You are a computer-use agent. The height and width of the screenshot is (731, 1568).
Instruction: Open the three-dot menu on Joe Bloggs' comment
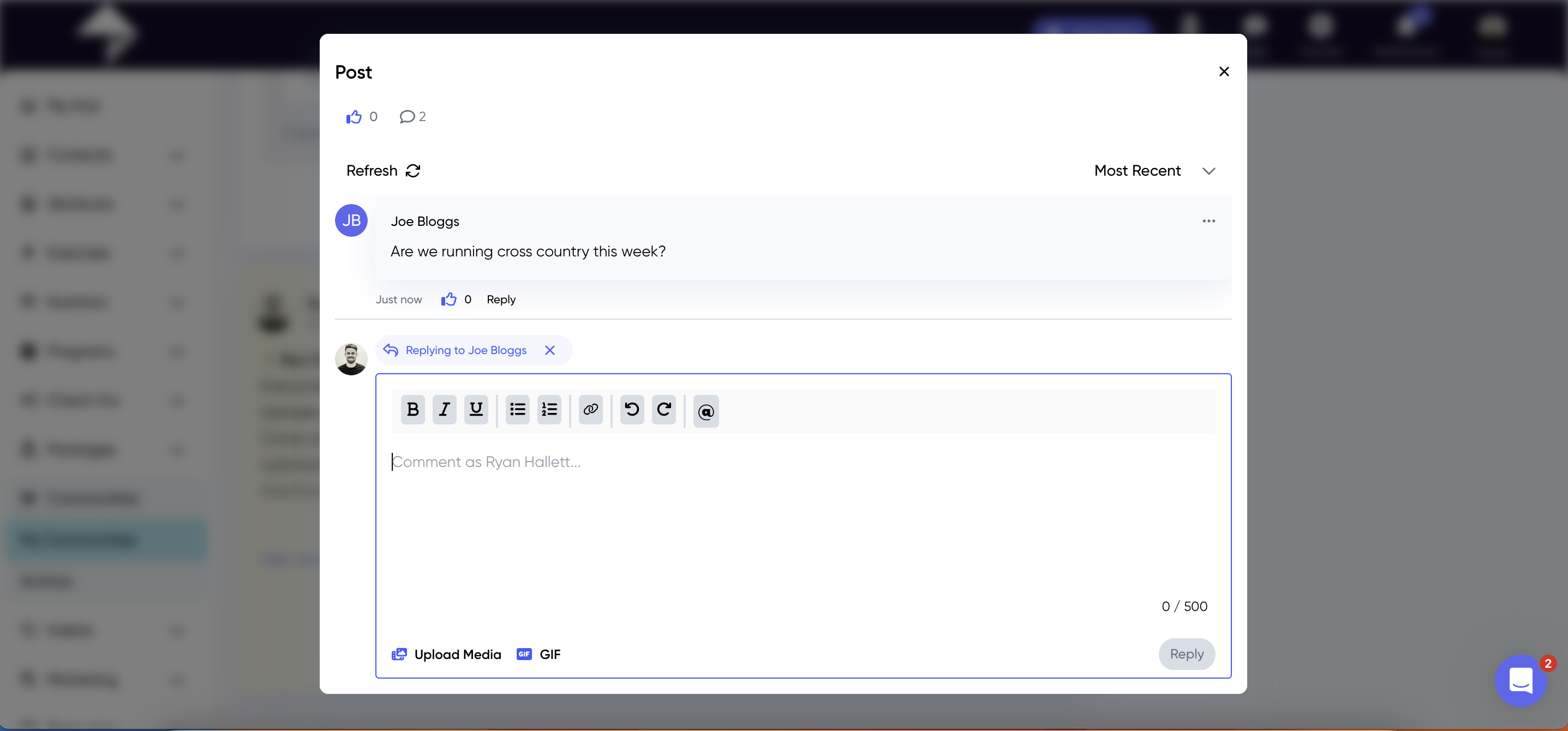[x=1208, y=221]
